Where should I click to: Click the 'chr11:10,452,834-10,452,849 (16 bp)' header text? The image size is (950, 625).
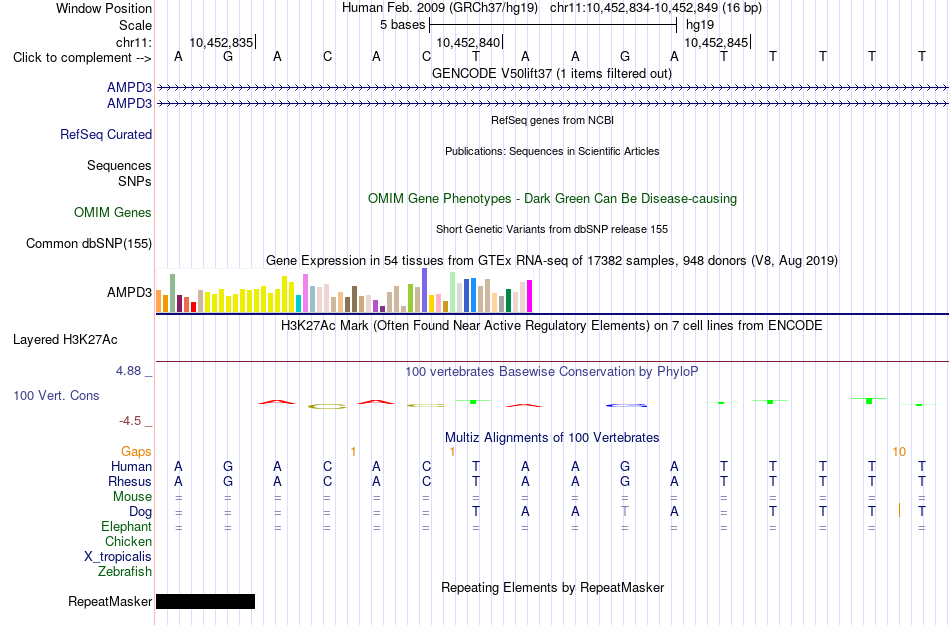656,8
